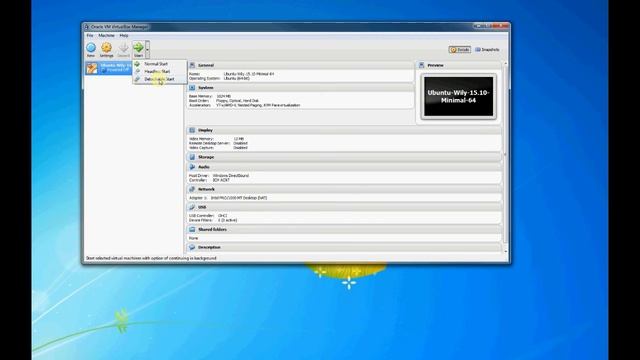Viewport: 640px width, 360px height.
Task: Click the Shared folders section icon
Action: tap(192, 229)
